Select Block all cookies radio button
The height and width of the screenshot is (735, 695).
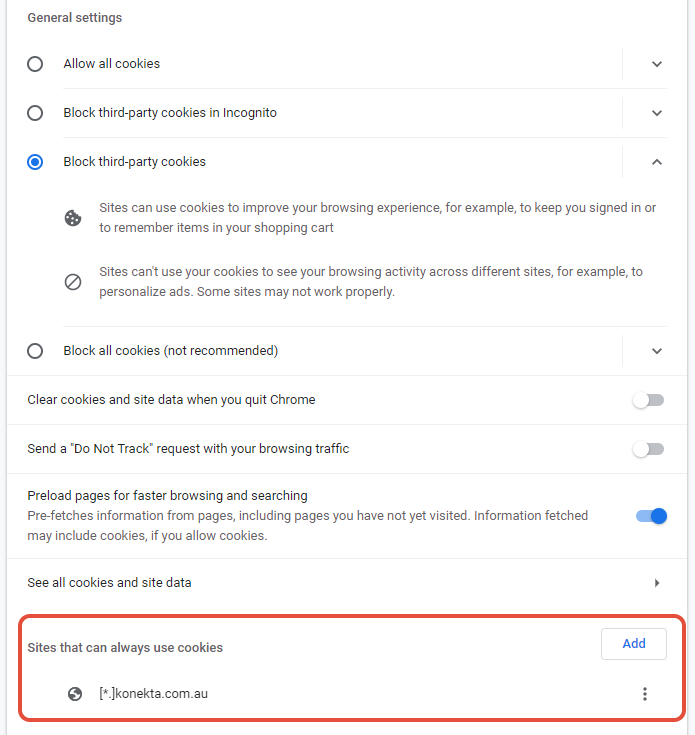click(x=35, y=351)
